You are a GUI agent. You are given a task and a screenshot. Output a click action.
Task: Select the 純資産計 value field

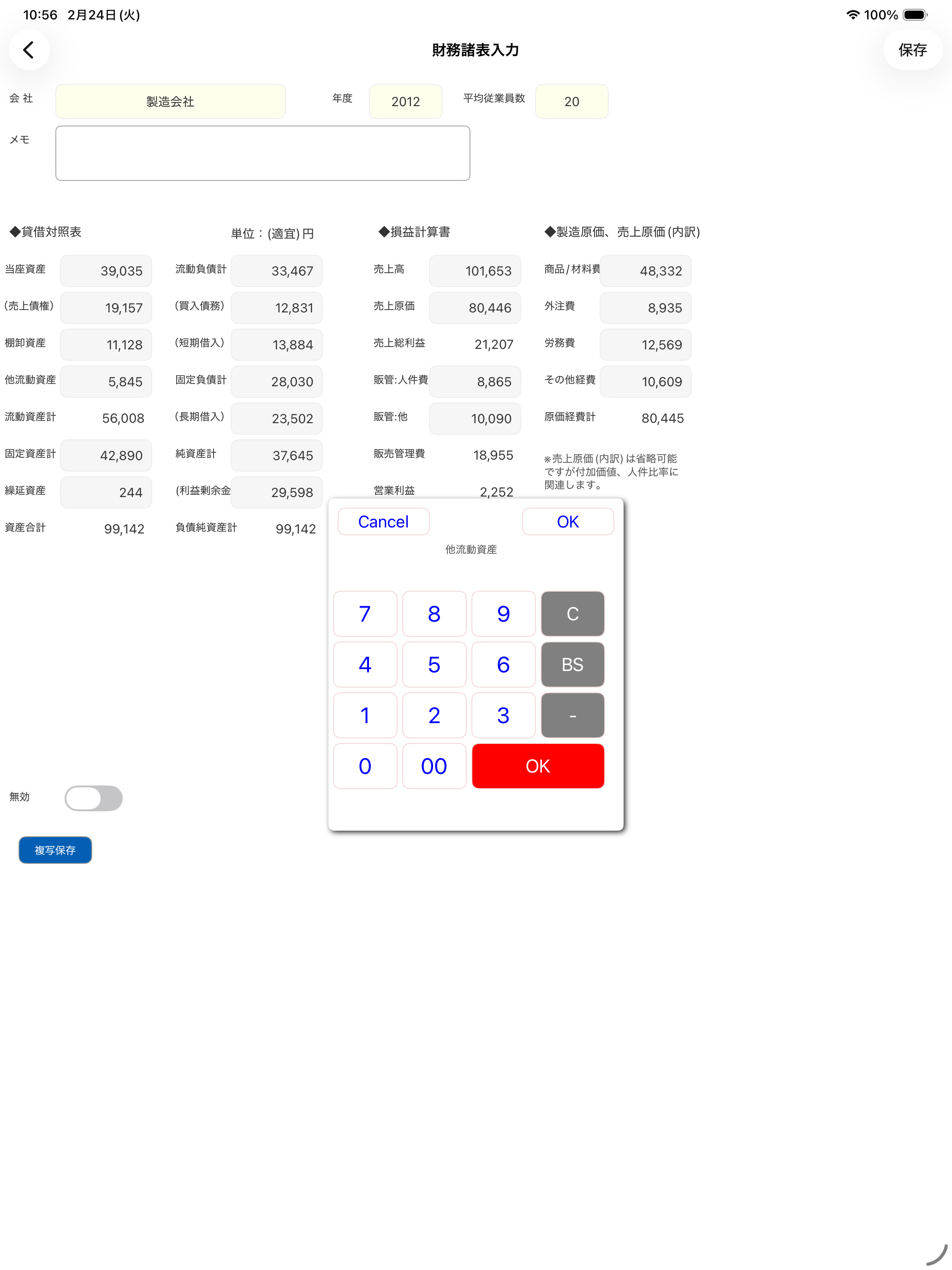point(277,455)
